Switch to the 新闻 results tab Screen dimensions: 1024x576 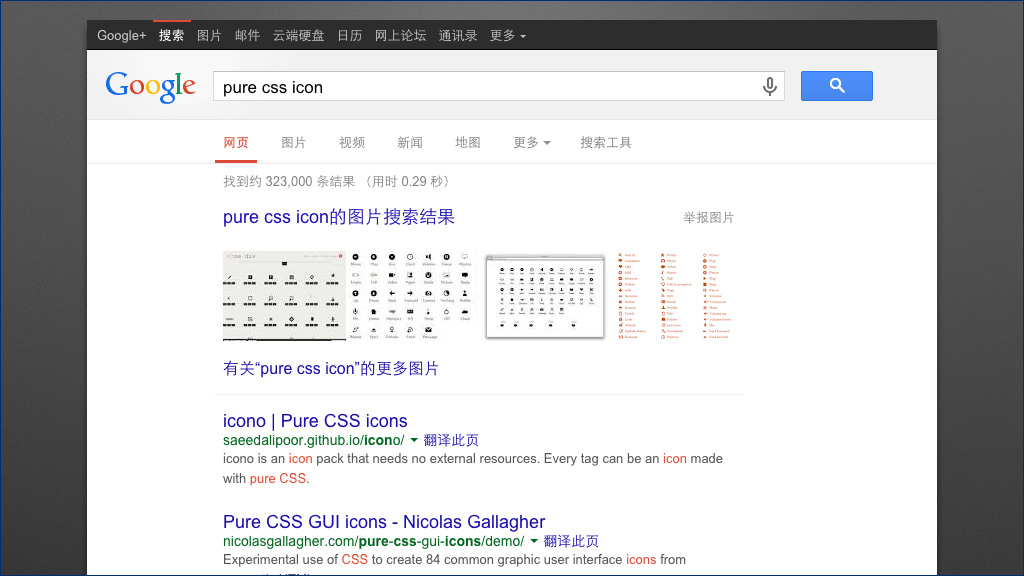pos(409,142)
